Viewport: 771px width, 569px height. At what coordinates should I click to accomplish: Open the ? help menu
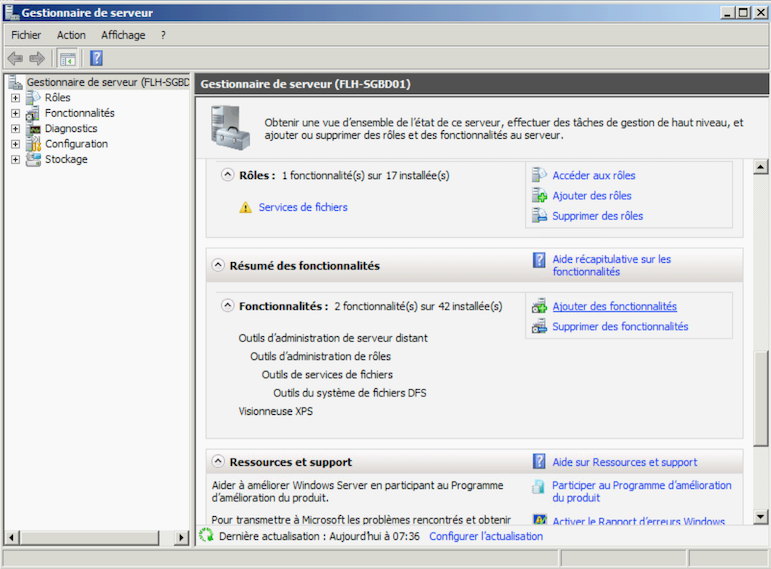(x=163, y=35)
